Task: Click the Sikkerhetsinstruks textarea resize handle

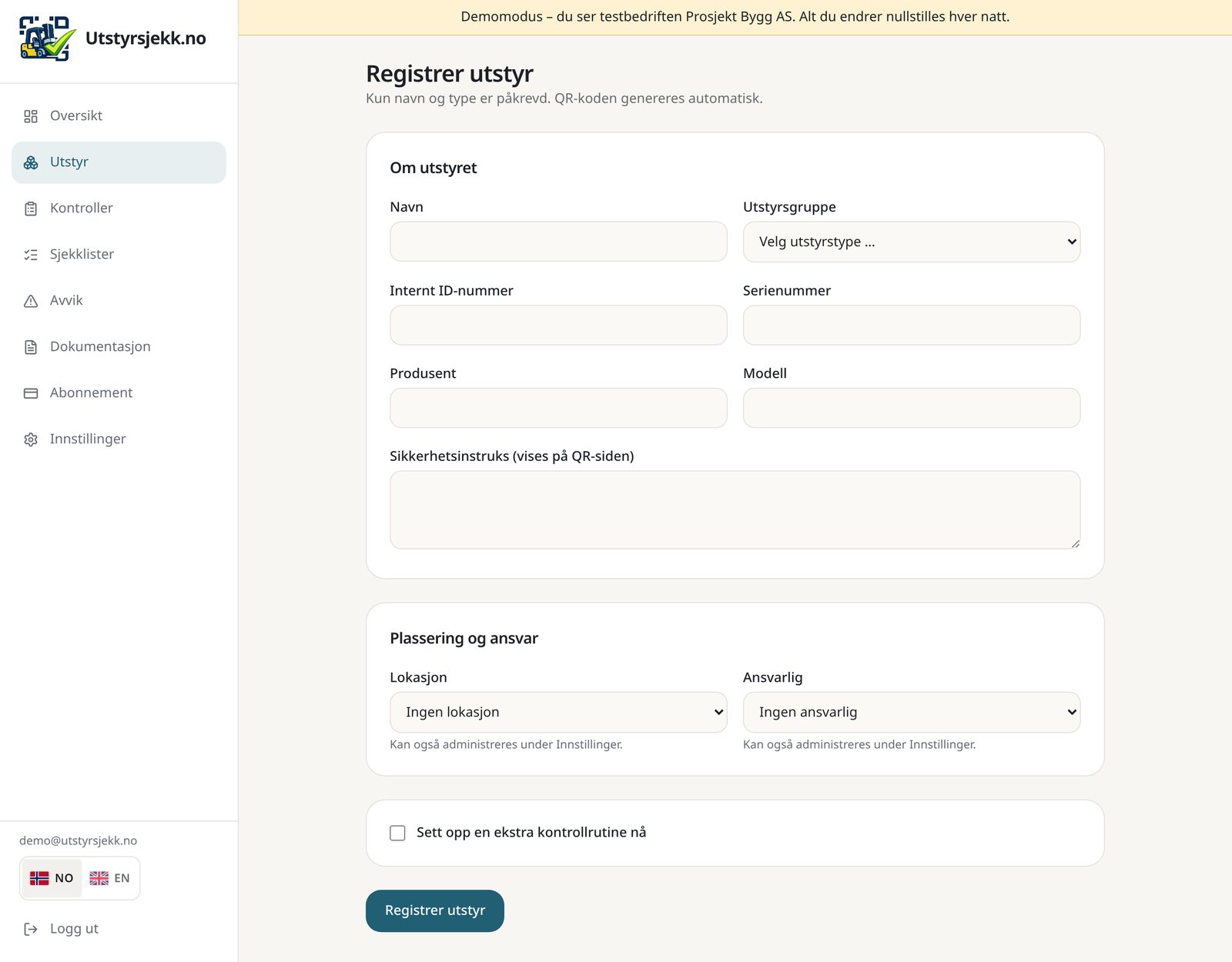Action: pyautogui.click(x=1075, y=543)
